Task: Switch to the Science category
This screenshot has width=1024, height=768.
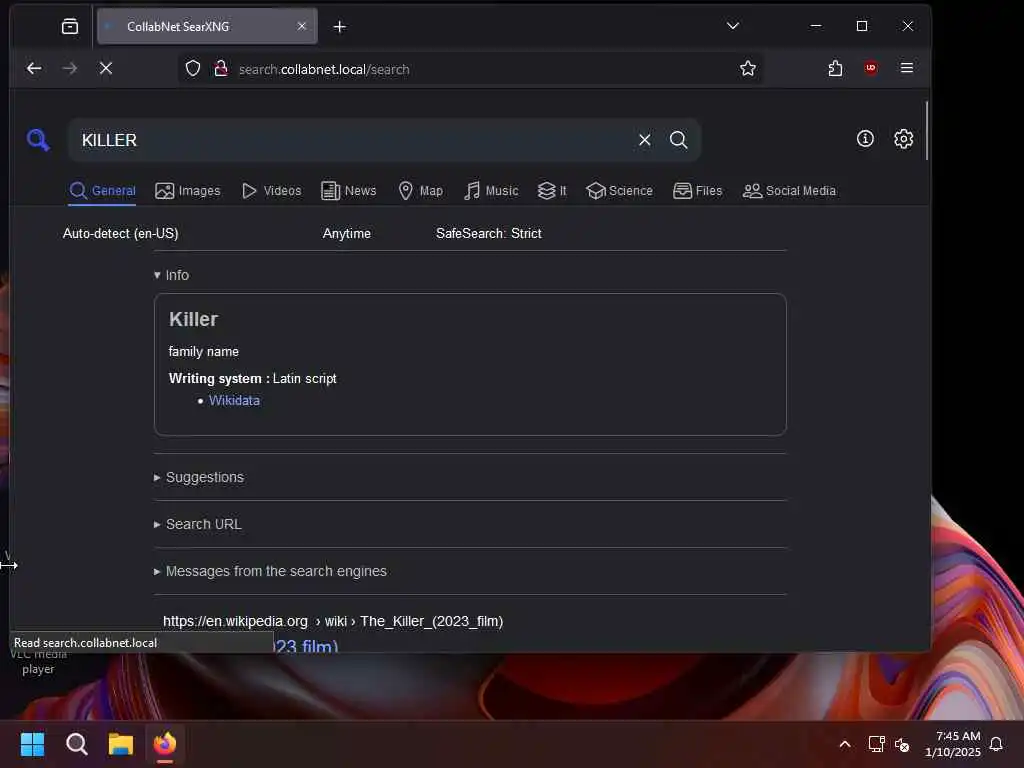Action: (x=619, y=191)
